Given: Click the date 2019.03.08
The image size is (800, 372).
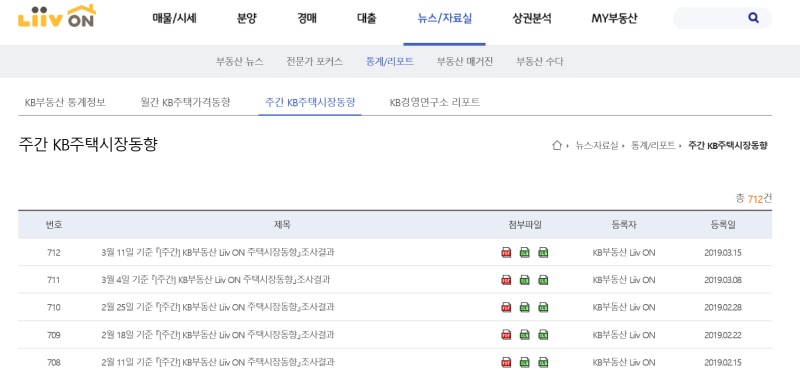Looking at the screenshot, I should [x=723, y=280].
